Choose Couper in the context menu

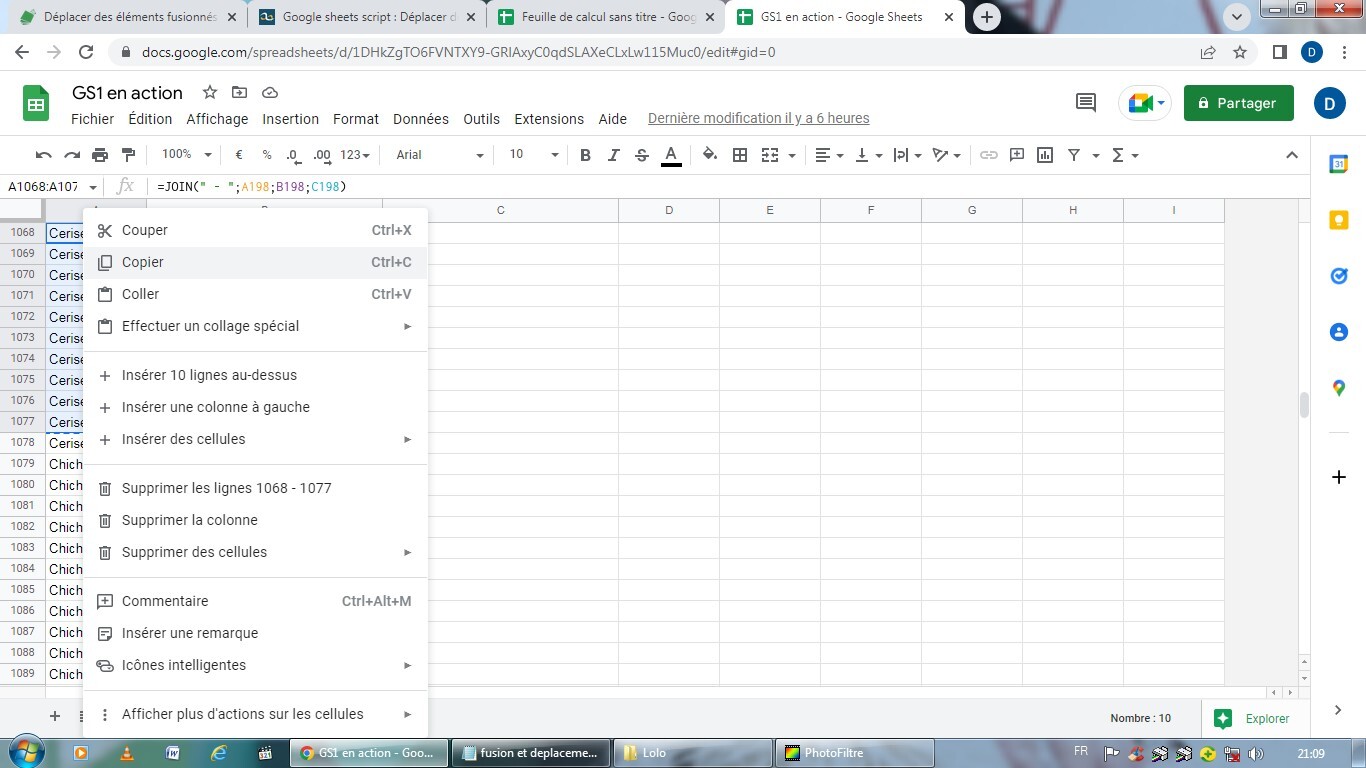point(255,230)
